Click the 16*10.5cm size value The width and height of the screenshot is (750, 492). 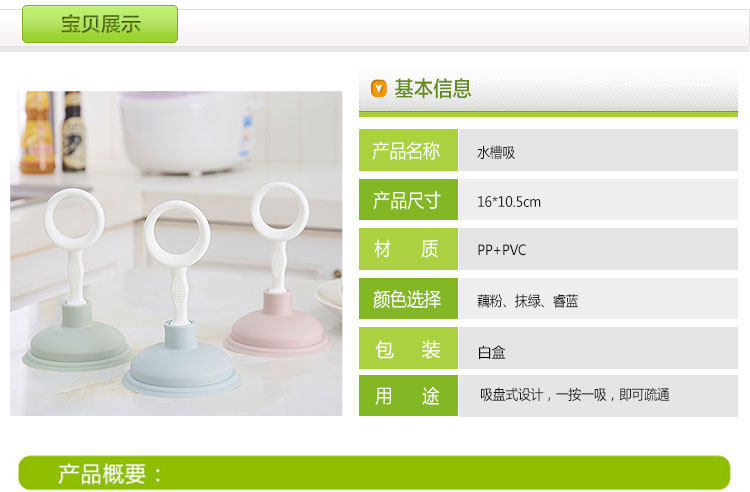coord(508,202)
